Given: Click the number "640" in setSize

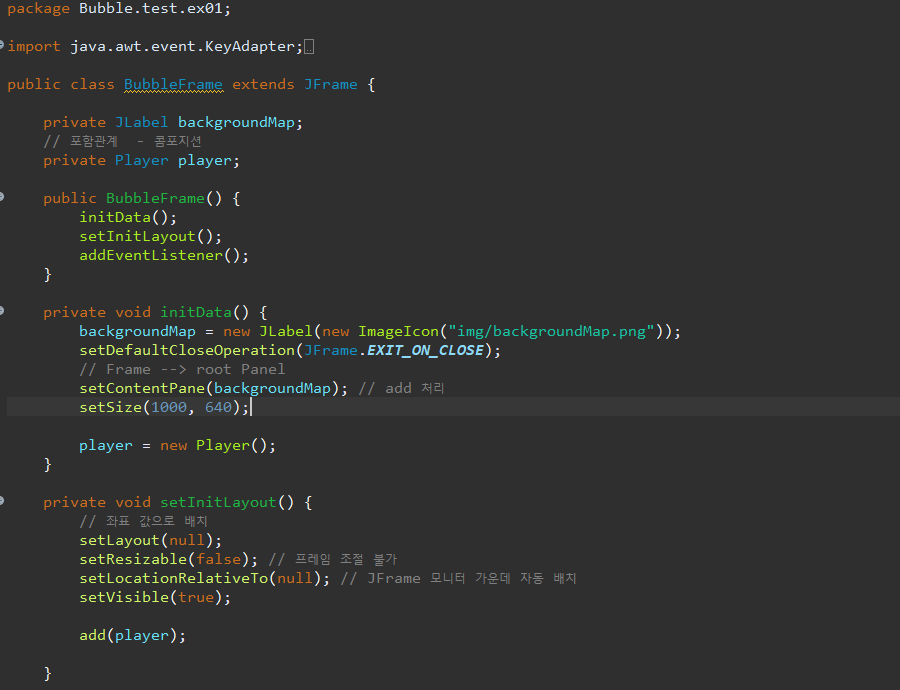Looking at the screenshot, I should tap(218, 408).
